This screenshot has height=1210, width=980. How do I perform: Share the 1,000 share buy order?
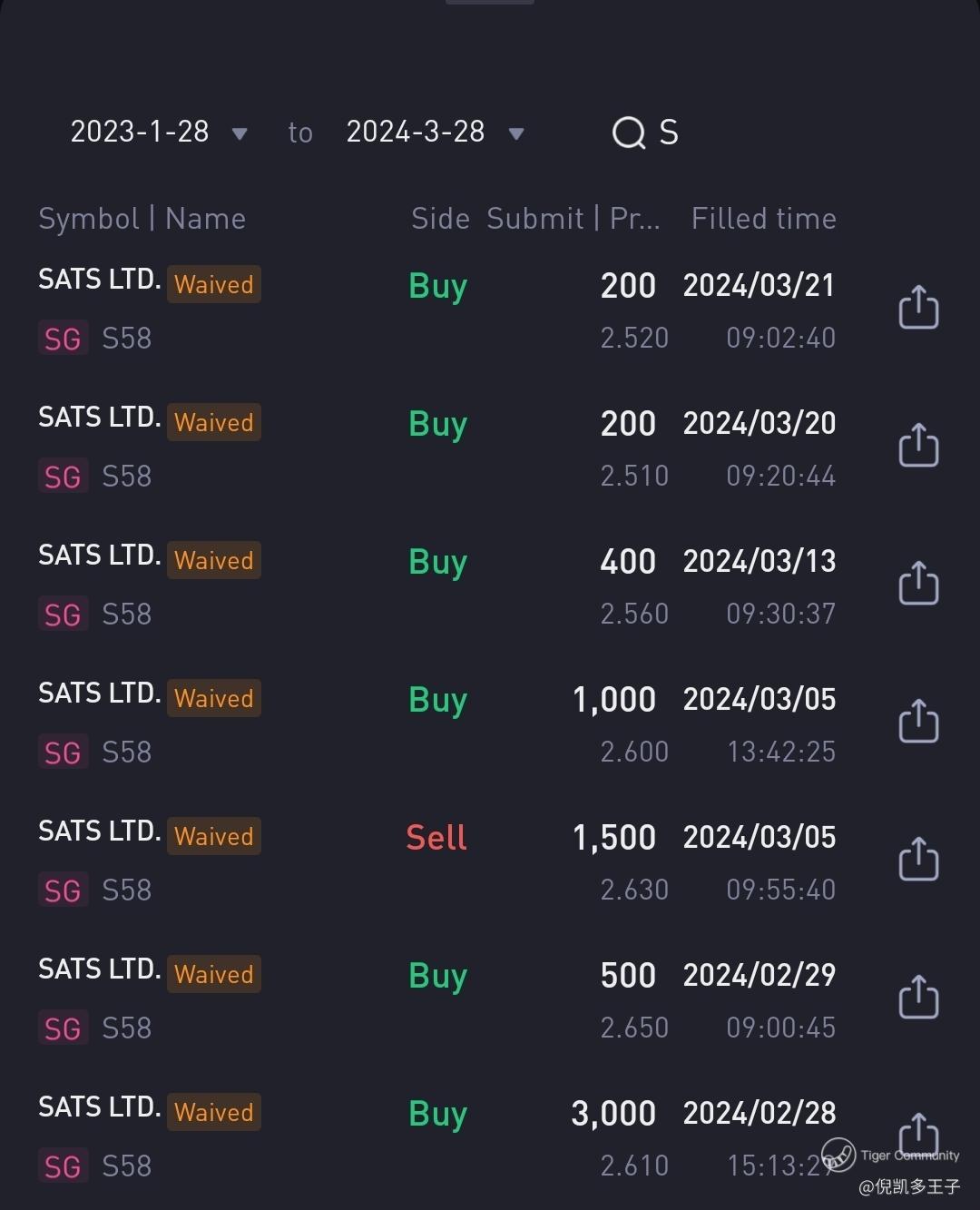point(918,721)
